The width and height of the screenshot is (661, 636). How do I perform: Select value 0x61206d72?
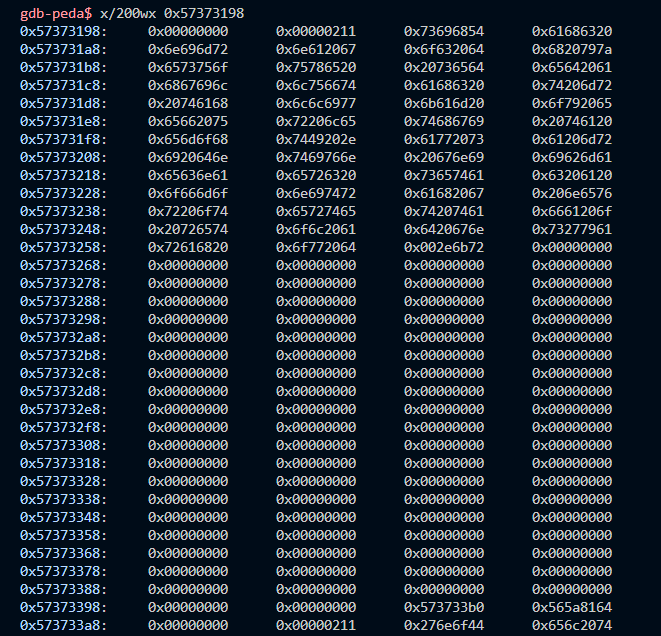(572, 140)
